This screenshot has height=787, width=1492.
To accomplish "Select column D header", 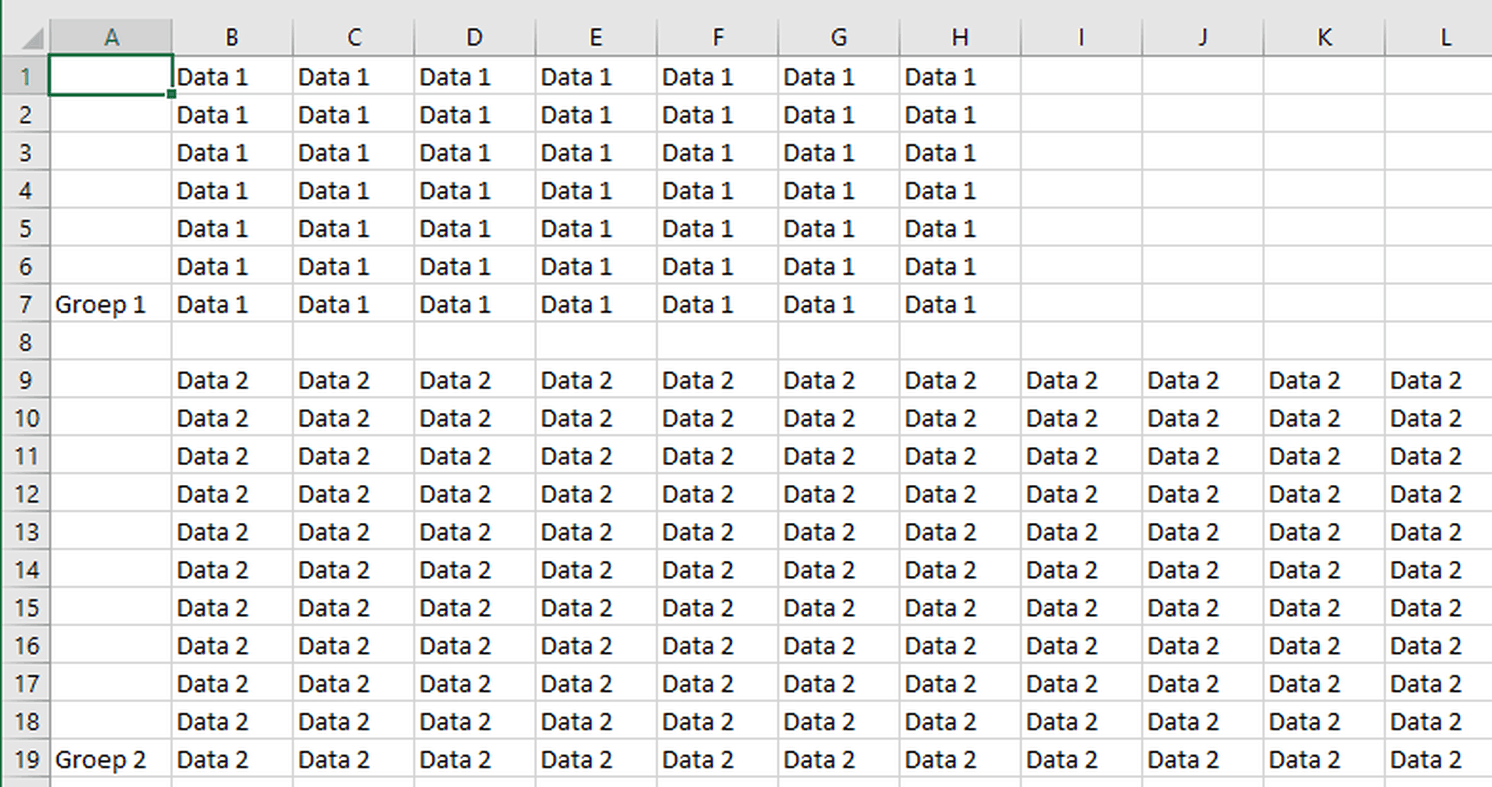I will click(474, 38).
